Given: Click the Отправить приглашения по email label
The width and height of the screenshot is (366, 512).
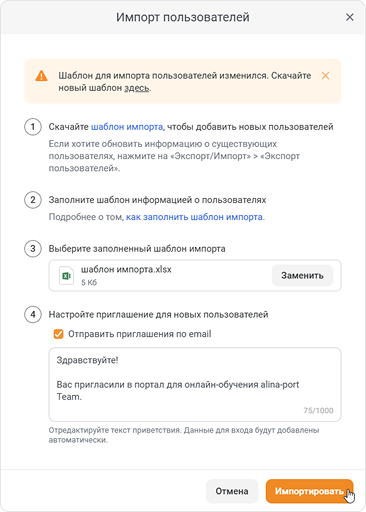Looking at the screenshot, I should [140, 334].
